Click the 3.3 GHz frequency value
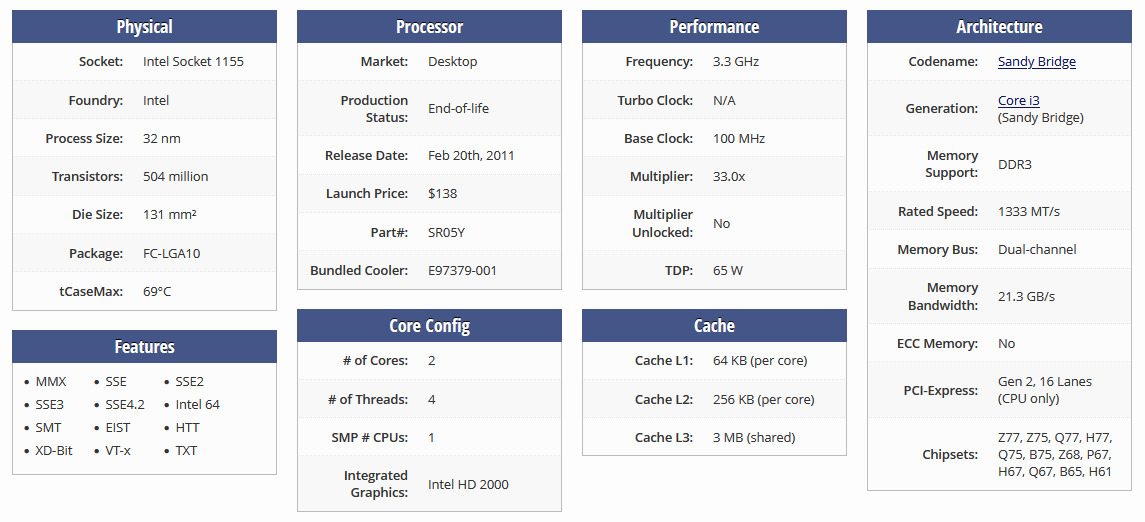Image resolution: width=1145 pixels, height=522 pixels. (735, 62)
